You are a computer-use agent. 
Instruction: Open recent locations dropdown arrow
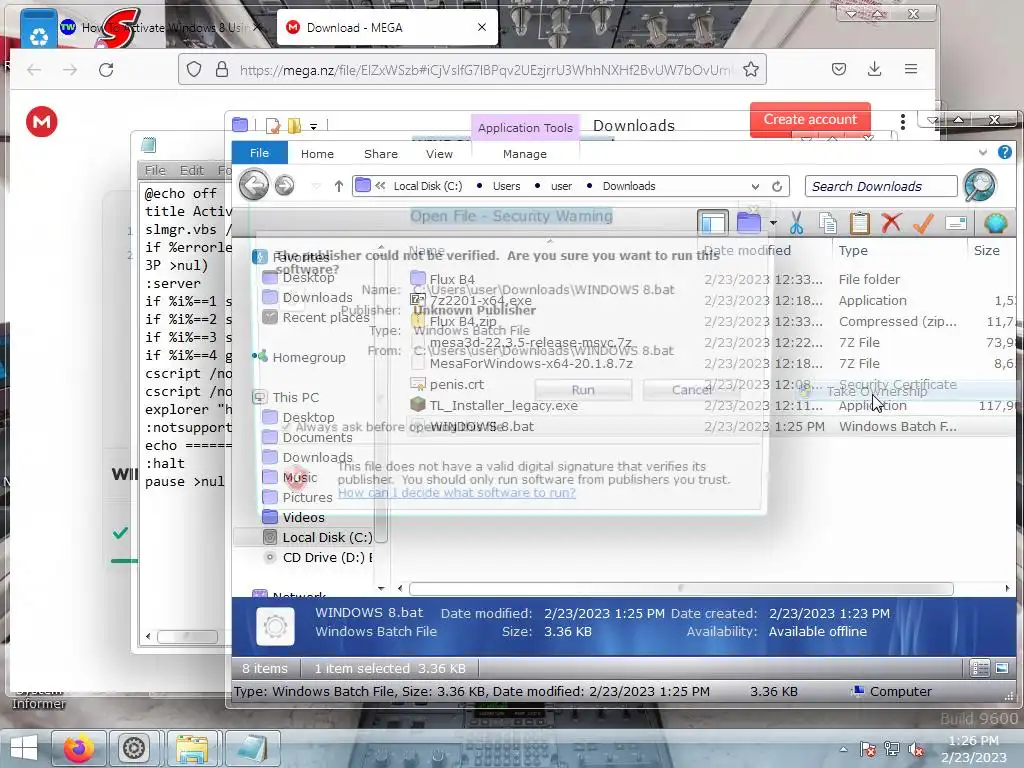point(316,187)
